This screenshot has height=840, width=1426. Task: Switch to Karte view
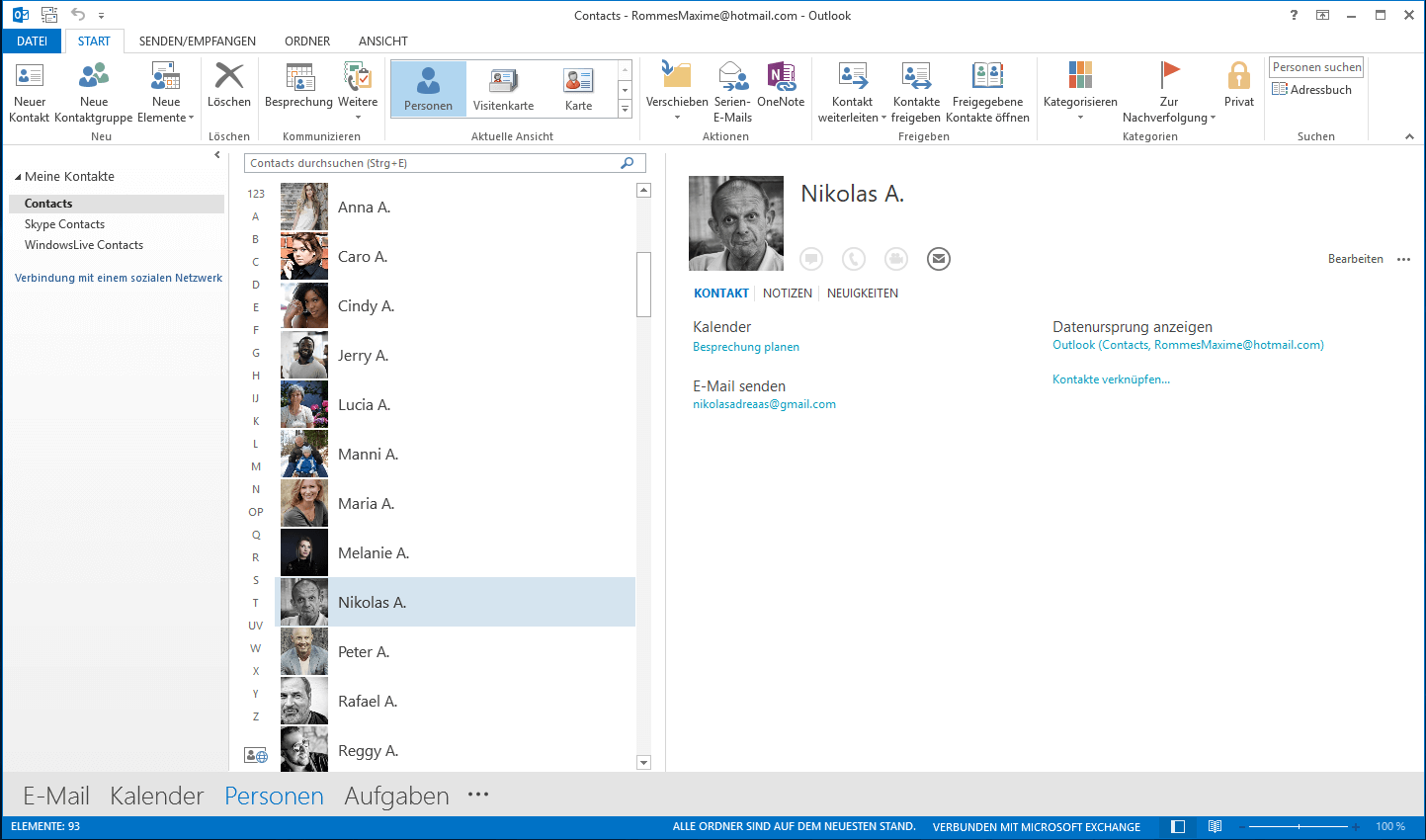click(578, 88)
